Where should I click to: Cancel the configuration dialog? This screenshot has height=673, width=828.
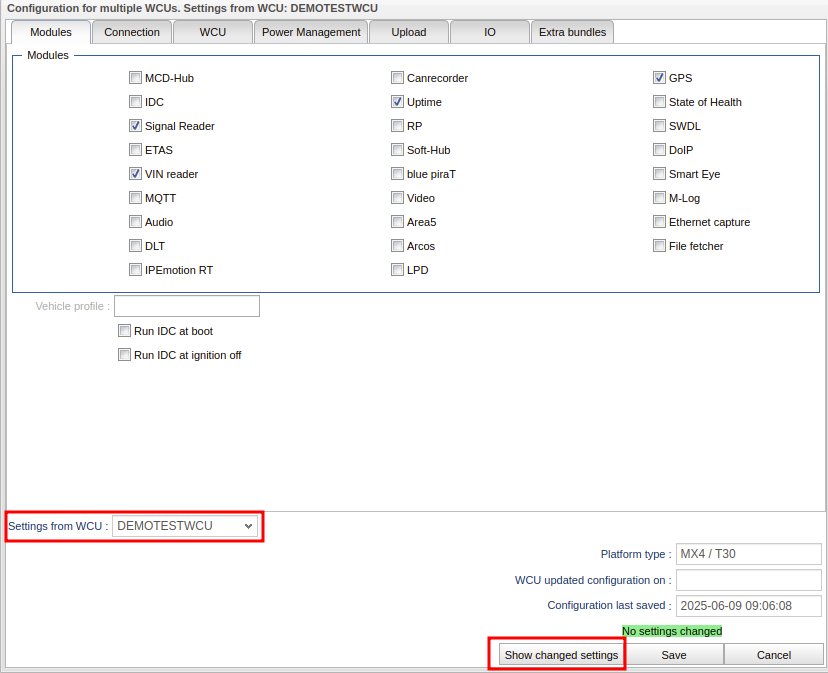(773, 655)
